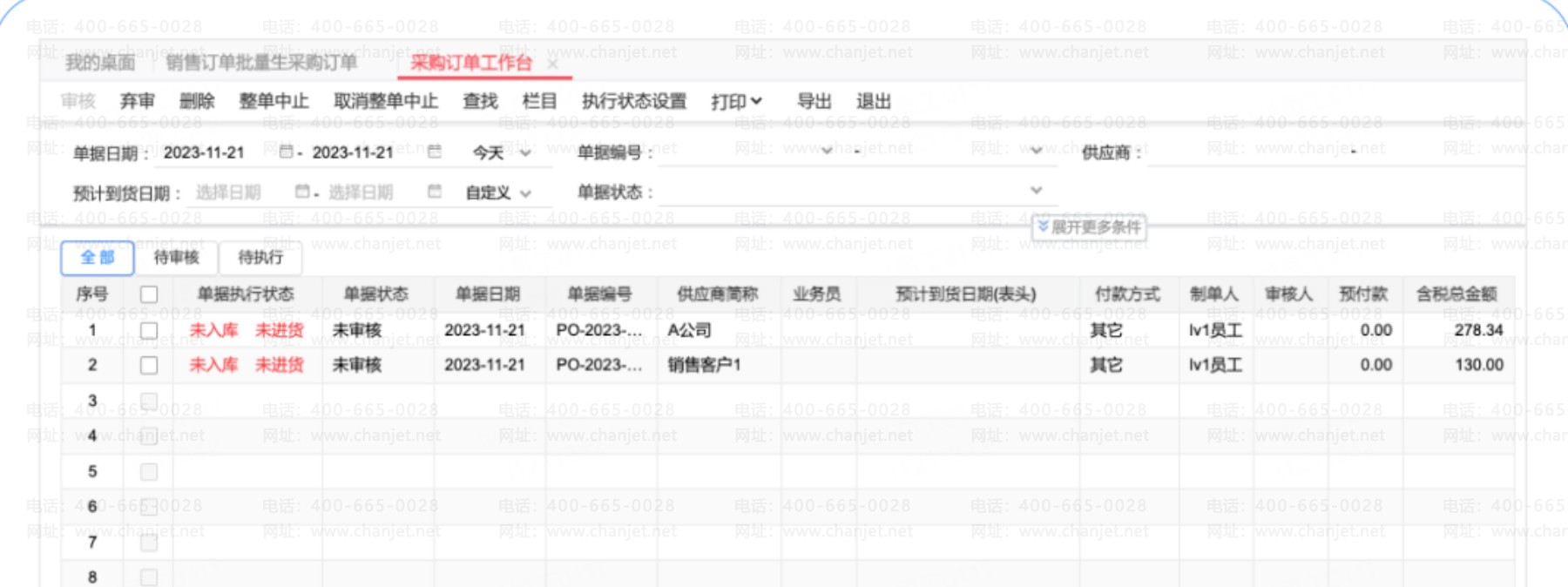This screenshot has width=1568, height=587.
Task: Click 取消整单中止 in the toolbar
Action: tap(386, 101)
